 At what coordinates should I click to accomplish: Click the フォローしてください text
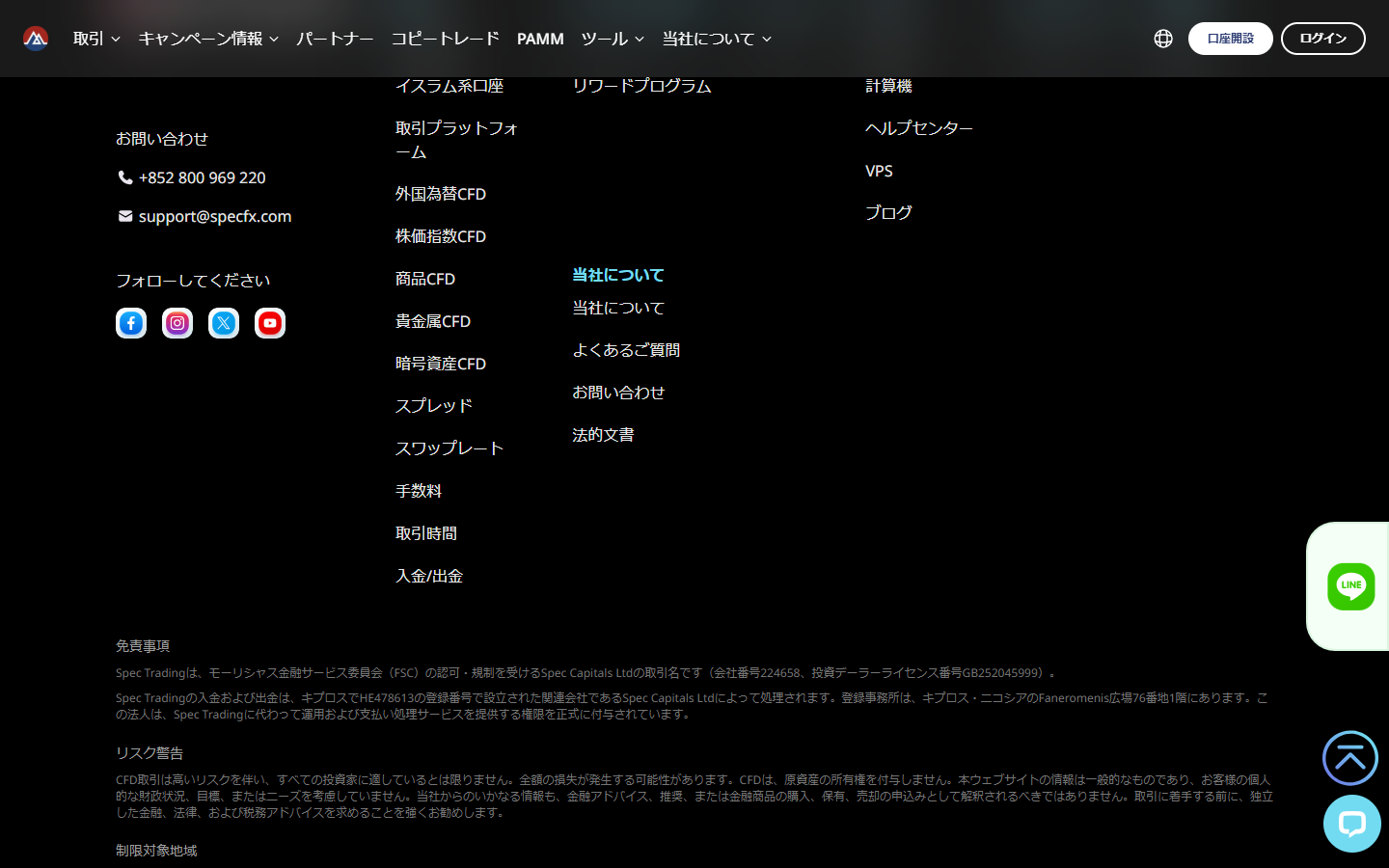click(193, 281)
